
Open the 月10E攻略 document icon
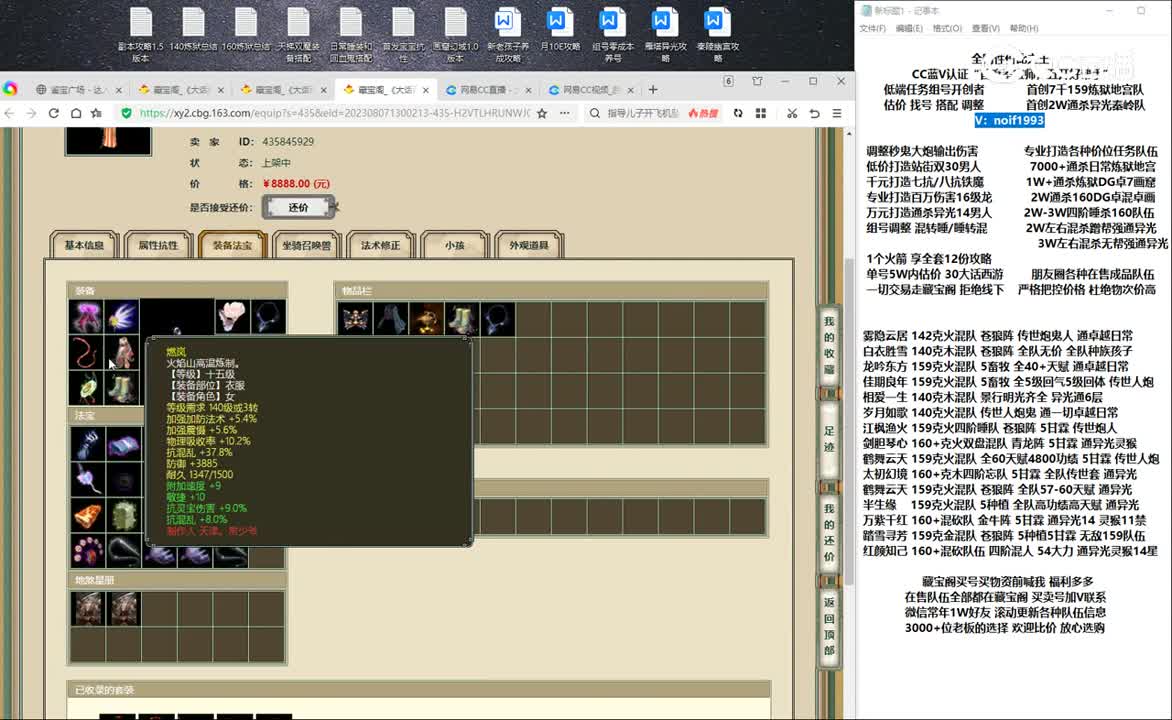(560, 30)
